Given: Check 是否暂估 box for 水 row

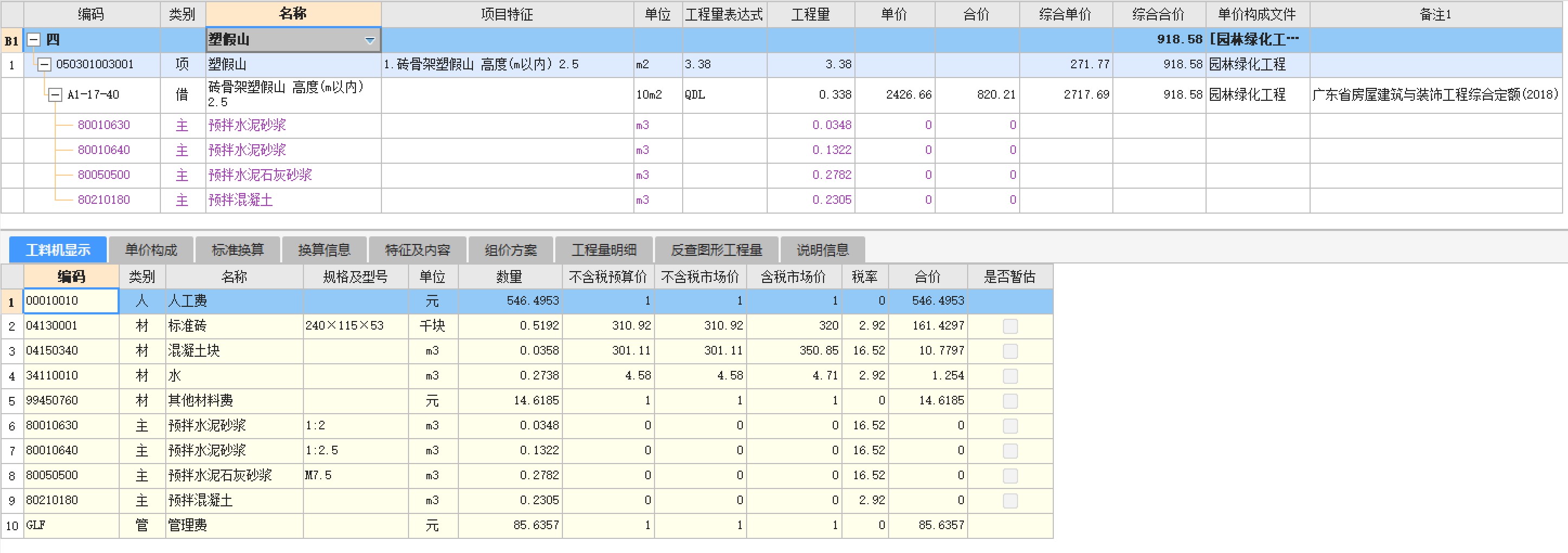Looking at the screenshot, I should (x=1010, y=376).
